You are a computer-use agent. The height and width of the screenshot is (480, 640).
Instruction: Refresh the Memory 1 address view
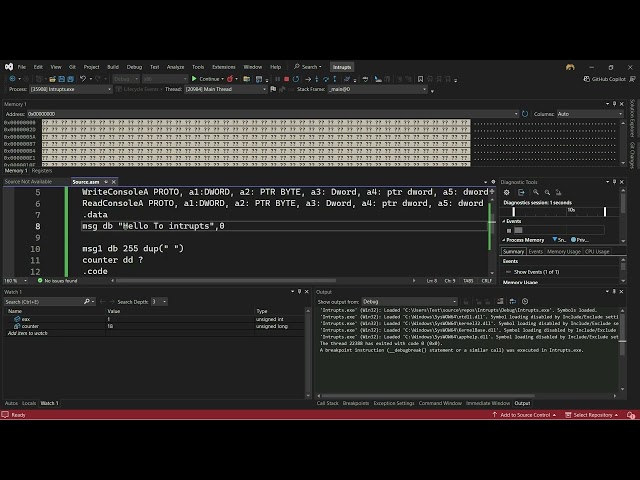tap(525, 114)
